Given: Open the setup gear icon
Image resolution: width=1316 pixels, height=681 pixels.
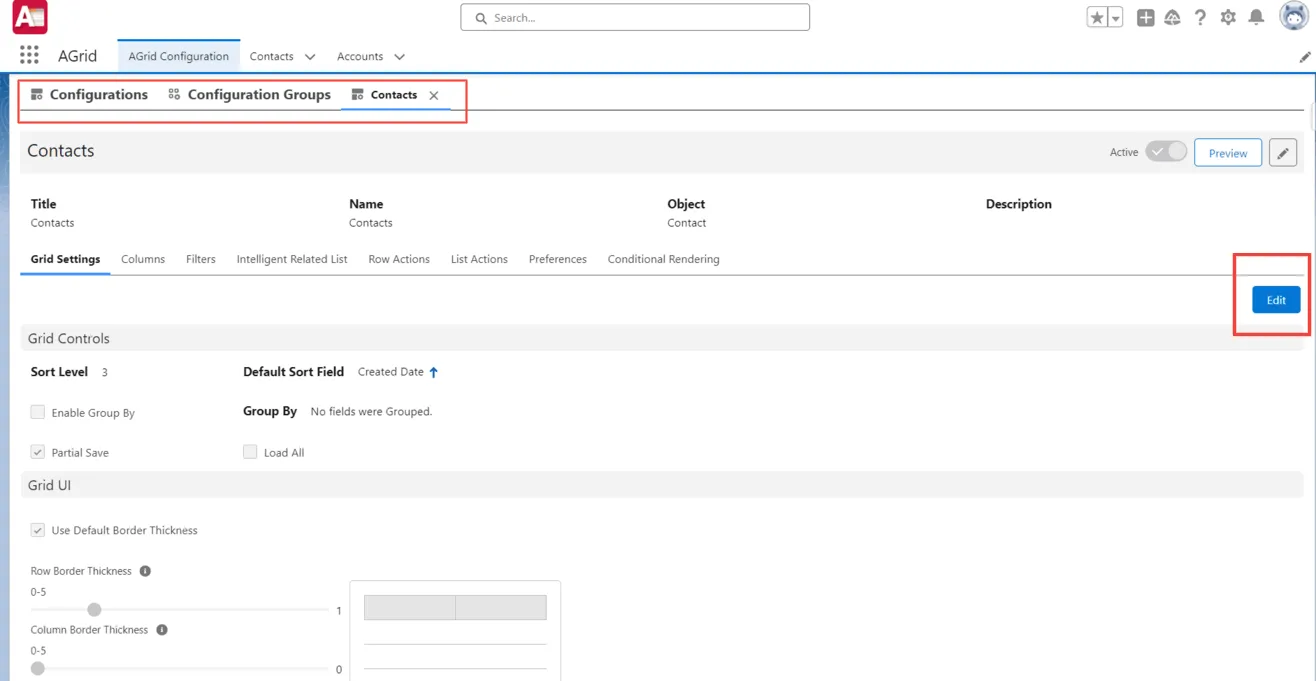Looking at the screenshot, I should [1228, 18].
